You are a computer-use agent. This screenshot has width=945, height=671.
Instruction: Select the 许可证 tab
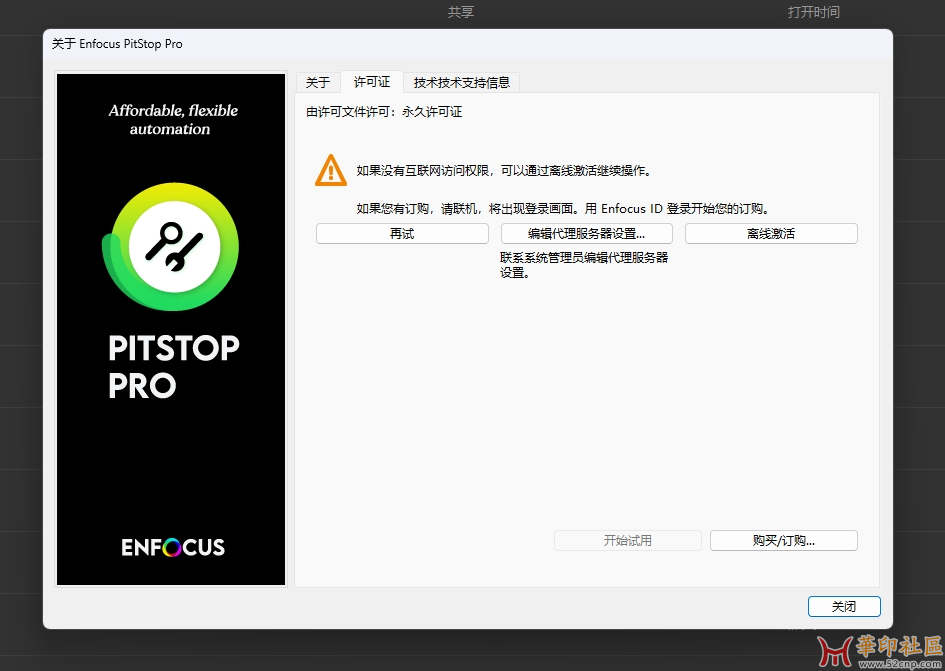tap(372, 82)
